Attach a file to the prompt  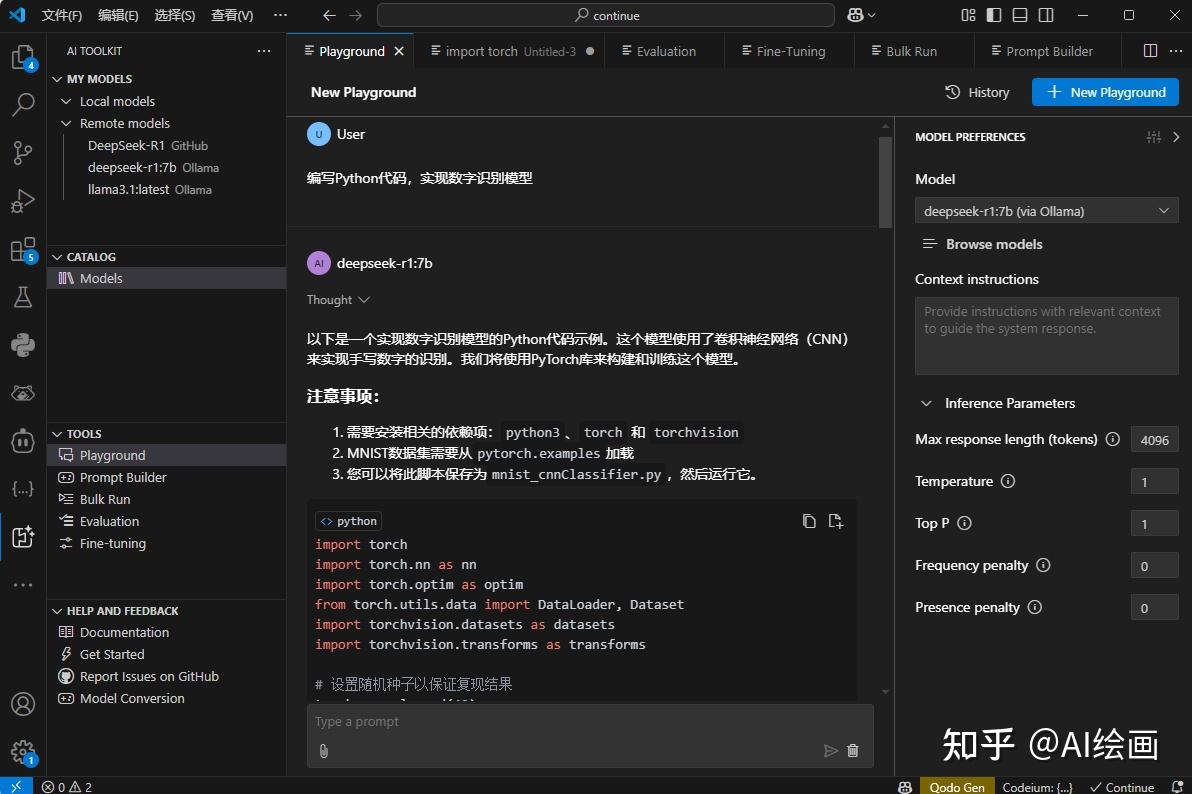323,751
